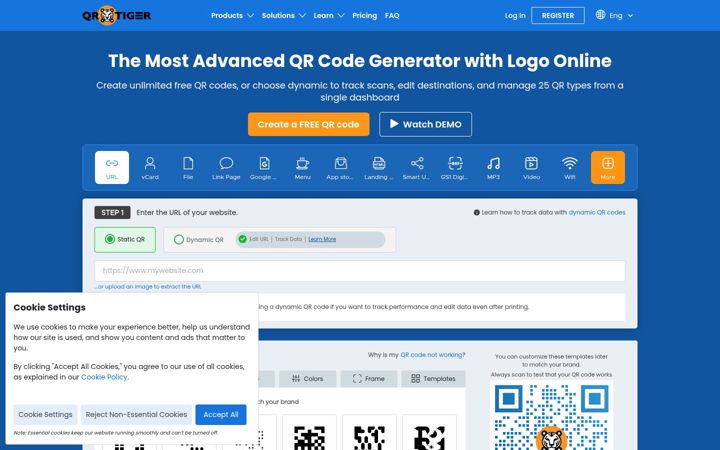
Task: Switch to the Colors tab
Action: pos(307,378)
